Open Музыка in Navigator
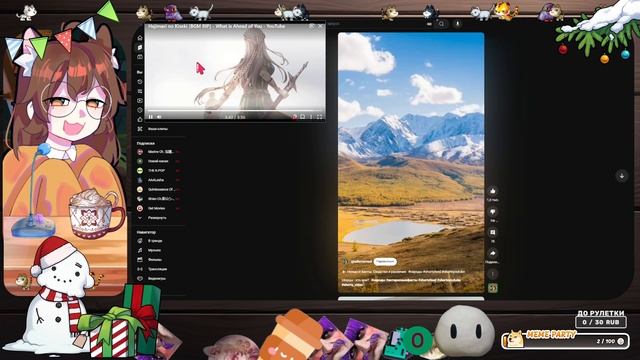The height and width of the screenshot is (360, 640). tap(150, 250)
